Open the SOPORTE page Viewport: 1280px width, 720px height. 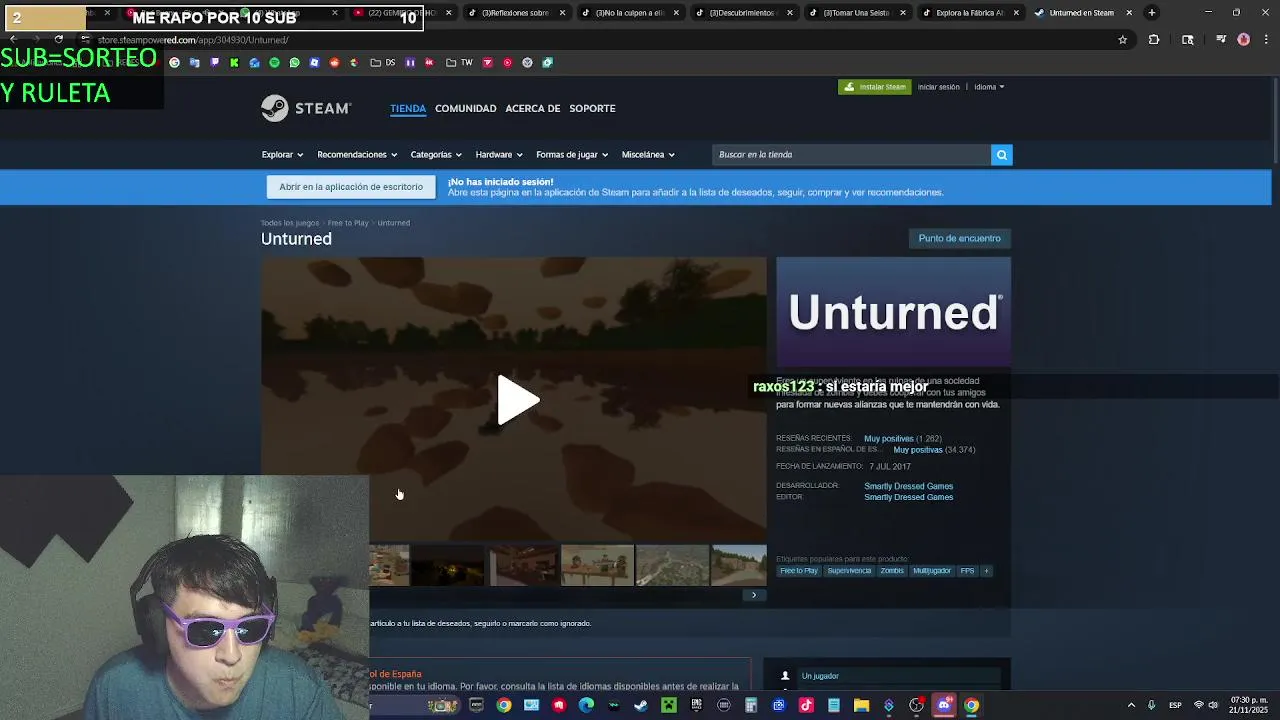[592, 108]
